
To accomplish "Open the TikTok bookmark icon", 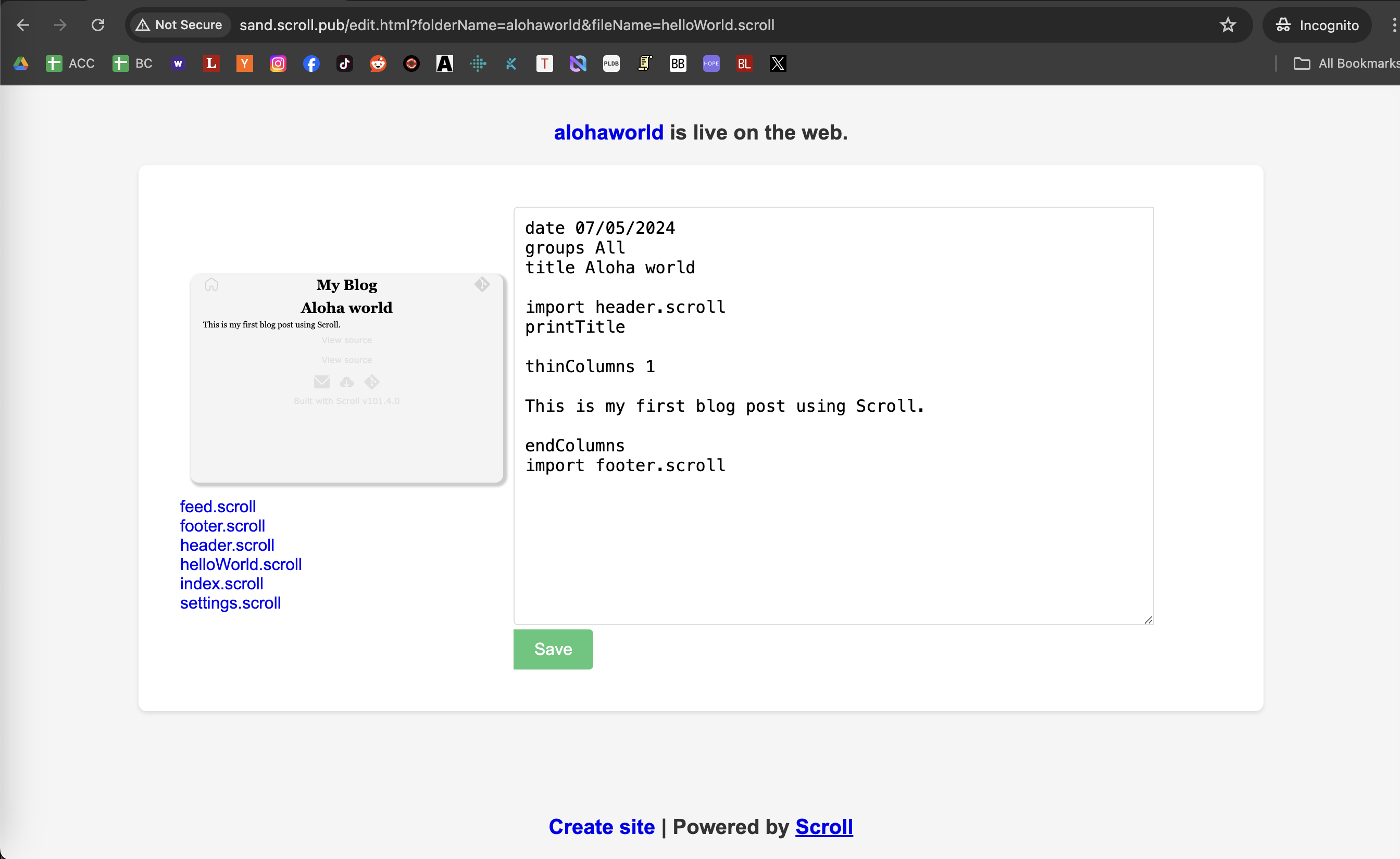I will (344, 64).
